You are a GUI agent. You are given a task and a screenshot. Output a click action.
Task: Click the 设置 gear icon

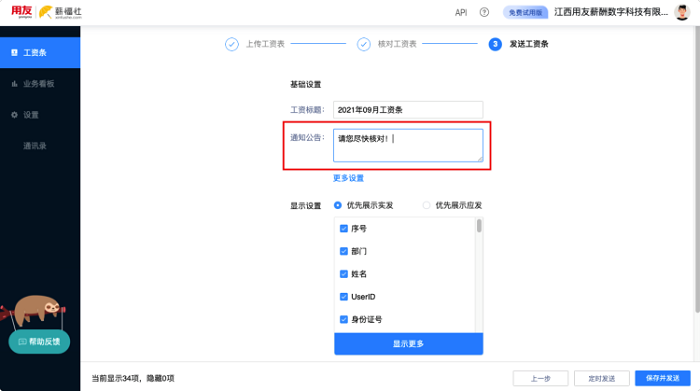[14, 115]
